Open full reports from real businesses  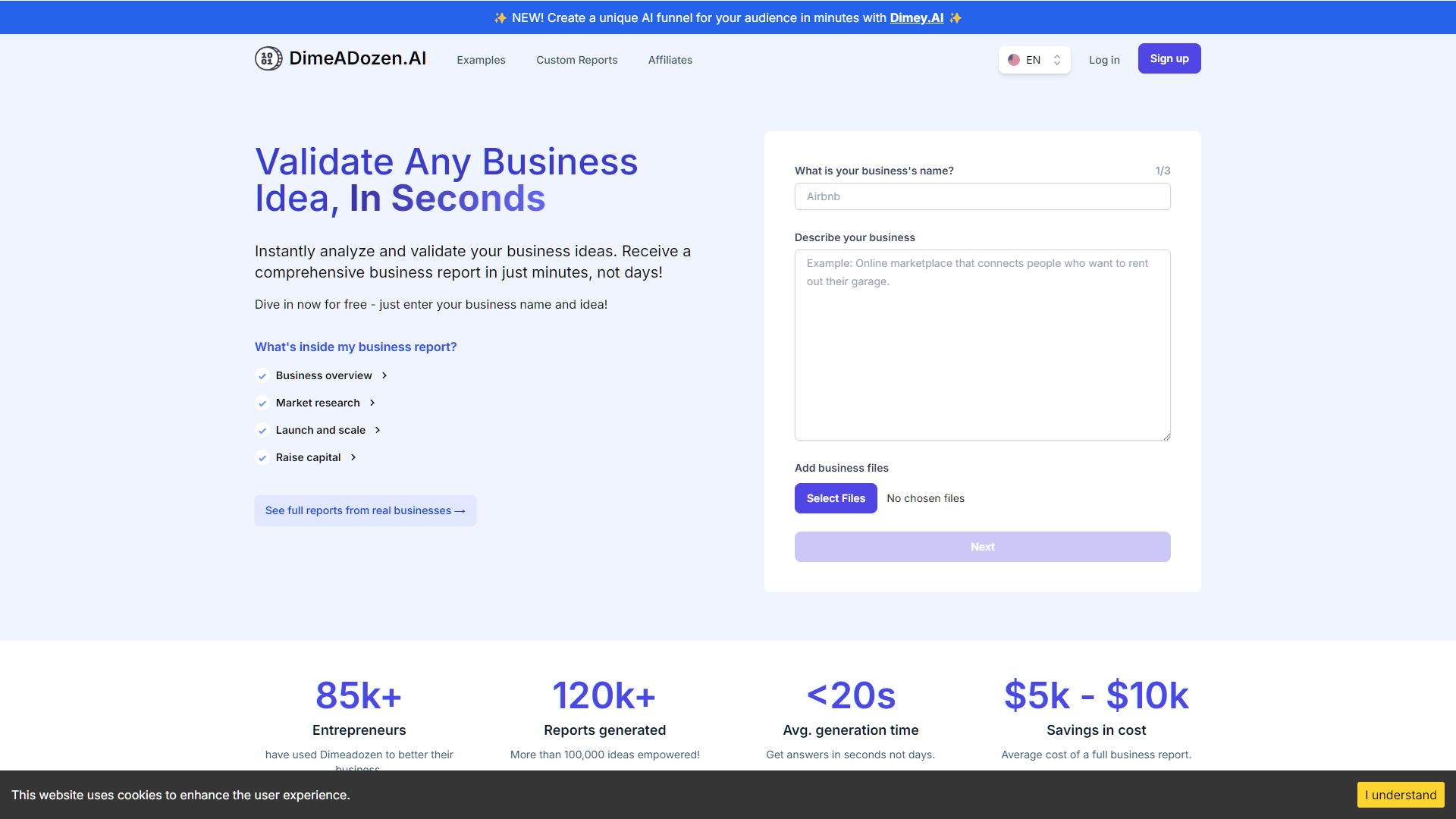(x=365, y=510)
